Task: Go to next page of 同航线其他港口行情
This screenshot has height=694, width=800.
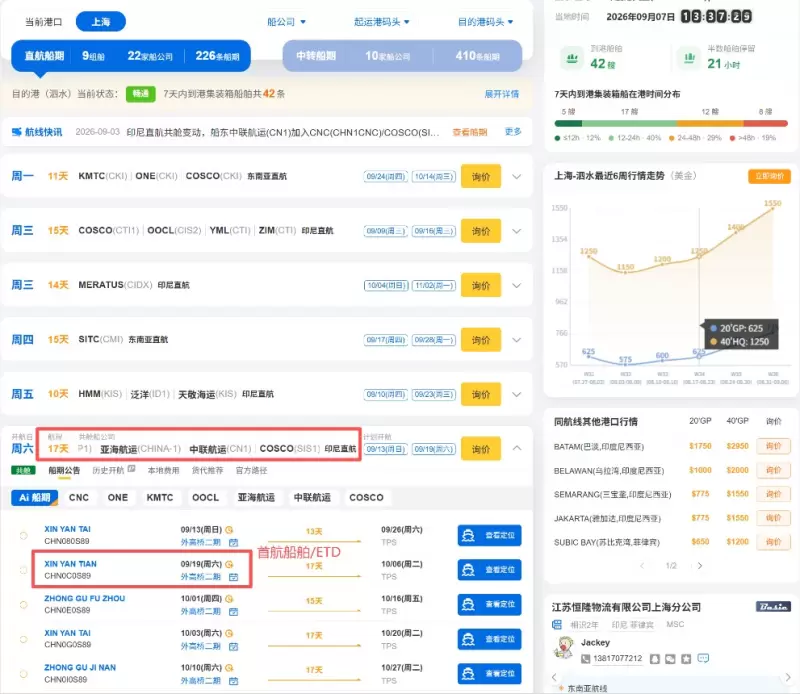Action: pyautogui.click(x=699, y=565)
